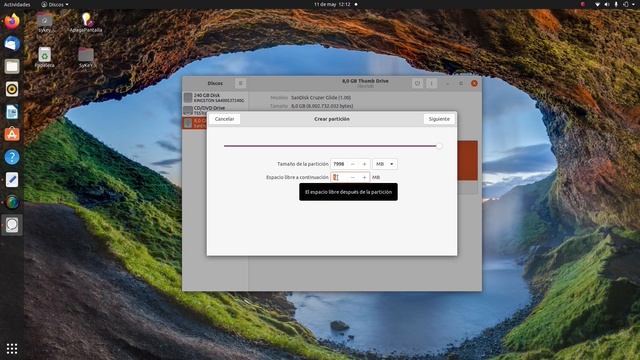Open Thunderbird mail from the dock
Image resolution: width=640 pixels, height=360 pixels.
[x=12, y=44]
